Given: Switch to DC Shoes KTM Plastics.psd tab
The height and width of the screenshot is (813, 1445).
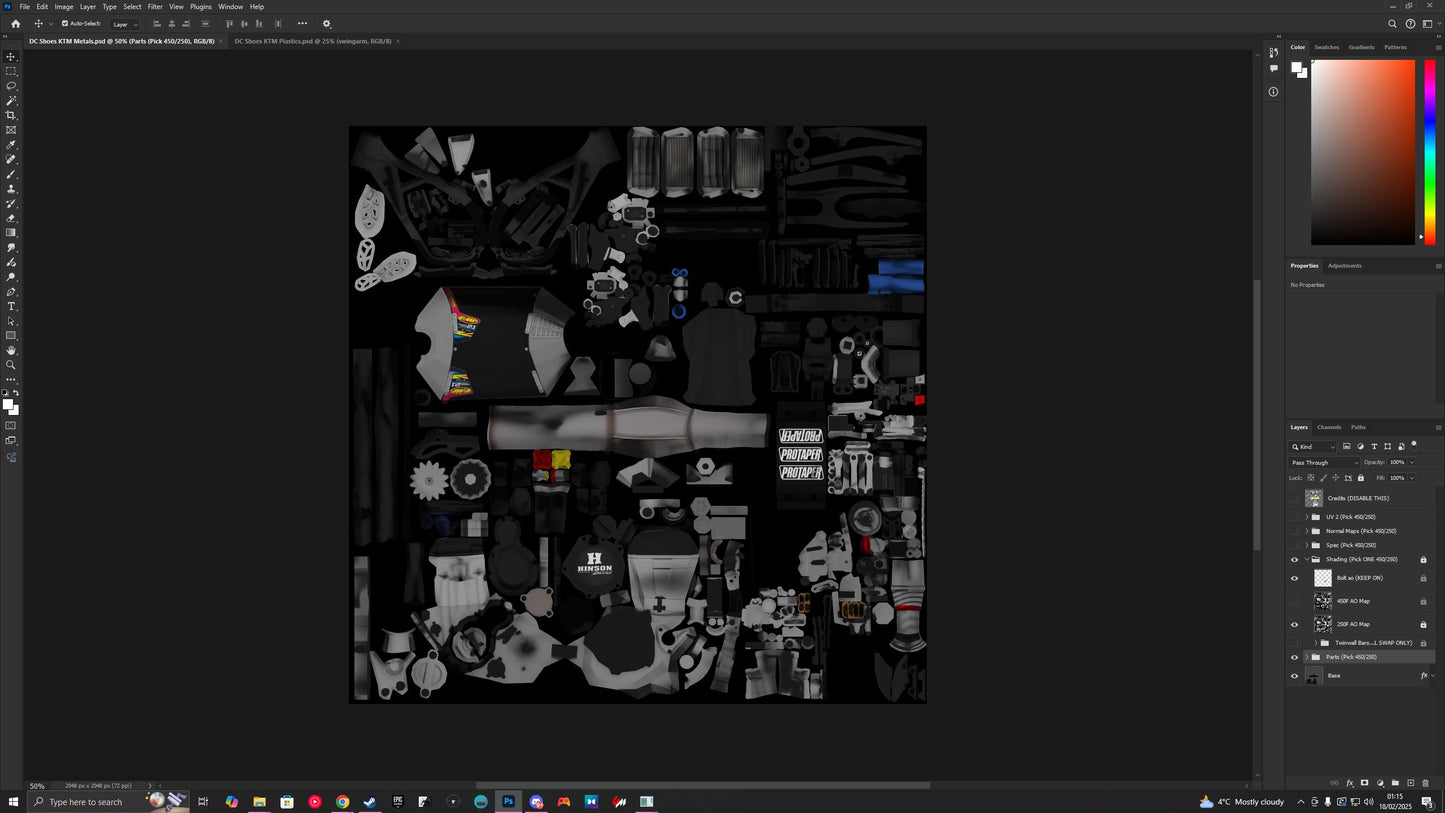Looking at the screenshot, I should tap(312, 41).
